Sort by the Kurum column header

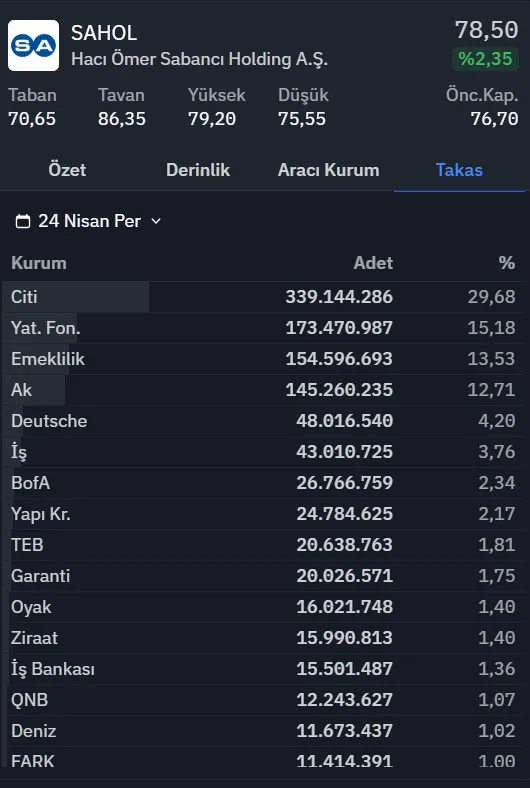(x=39, y=263)
